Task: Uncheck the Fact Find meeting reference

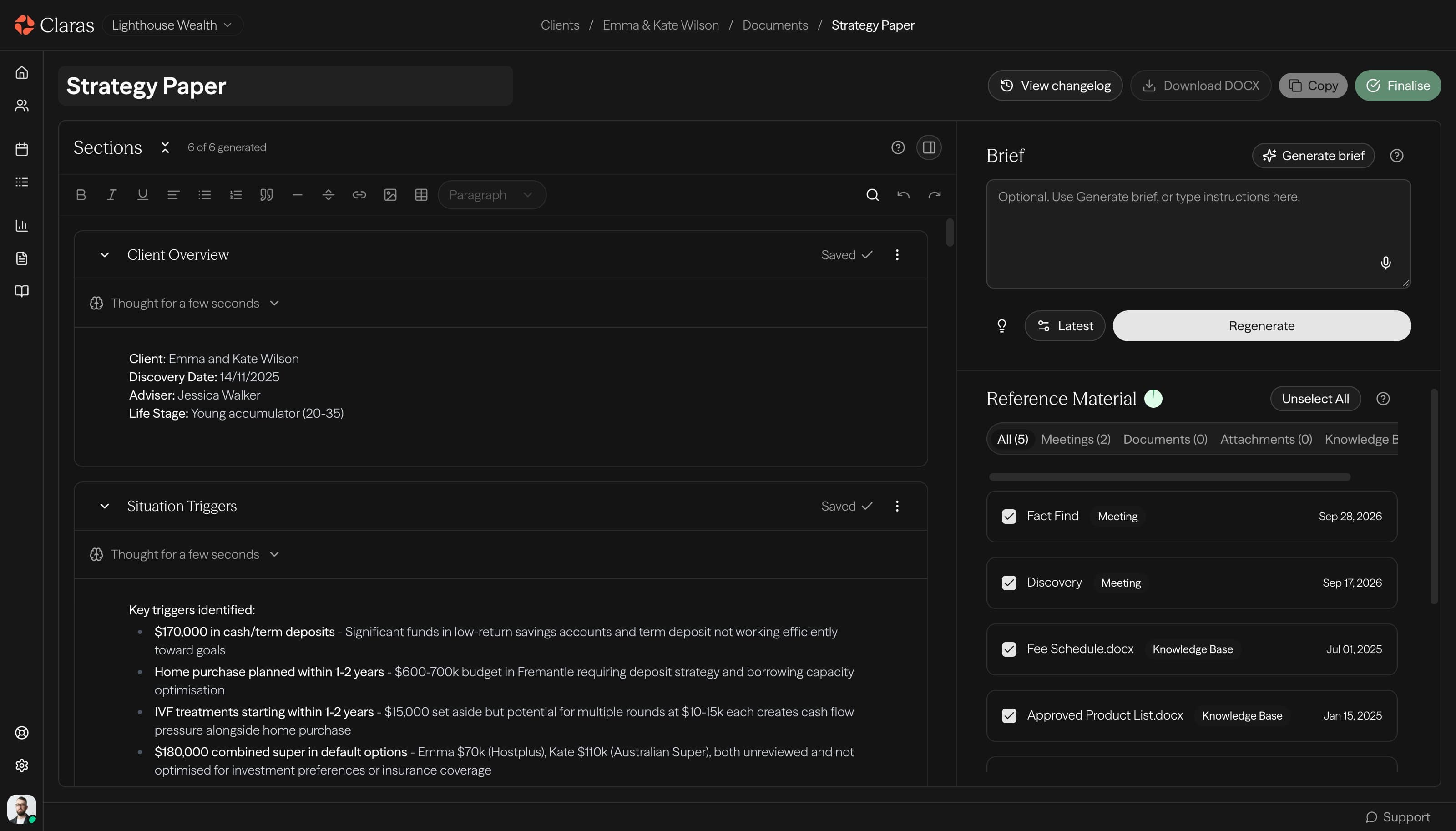Action: pyautogui.click(x=1009, y=517)
